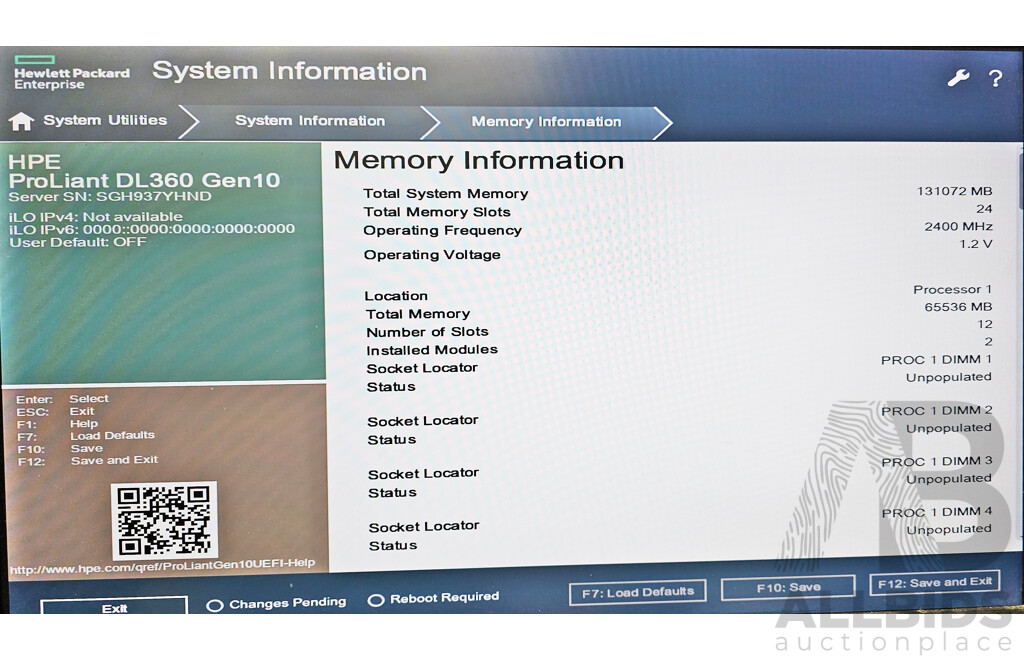1024x660 pixels.
Task: Click F12: Save and Exit
Action: click(934, 581)
